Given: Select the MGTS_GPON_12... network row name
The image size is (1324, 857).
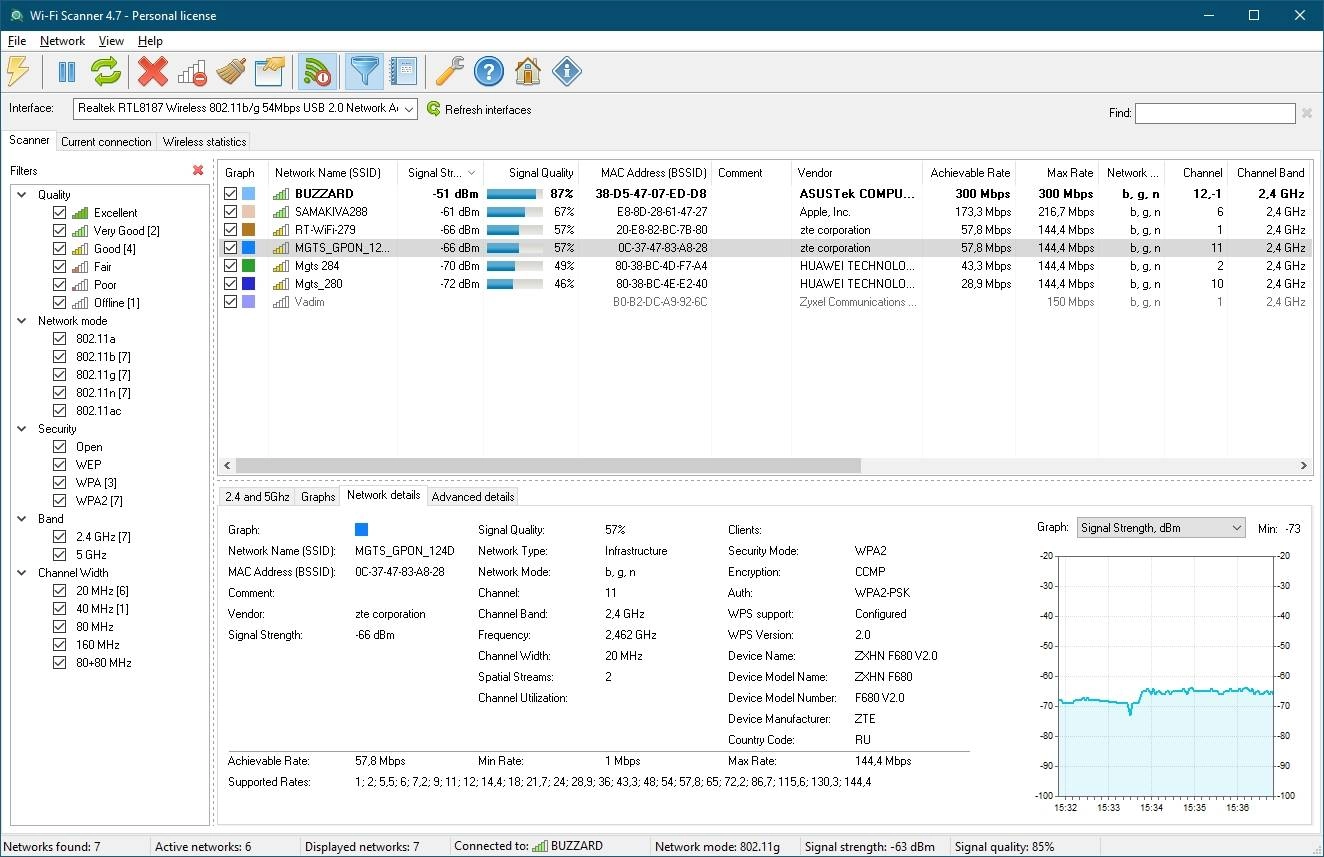Looking at the screenshot, I should [x=342, y=248].
